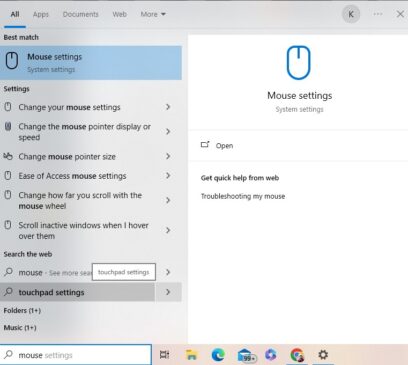Screen dimensions: 408x365
Task: Open Change the mouse pointer display or speed
Action: tap(77, 132)
